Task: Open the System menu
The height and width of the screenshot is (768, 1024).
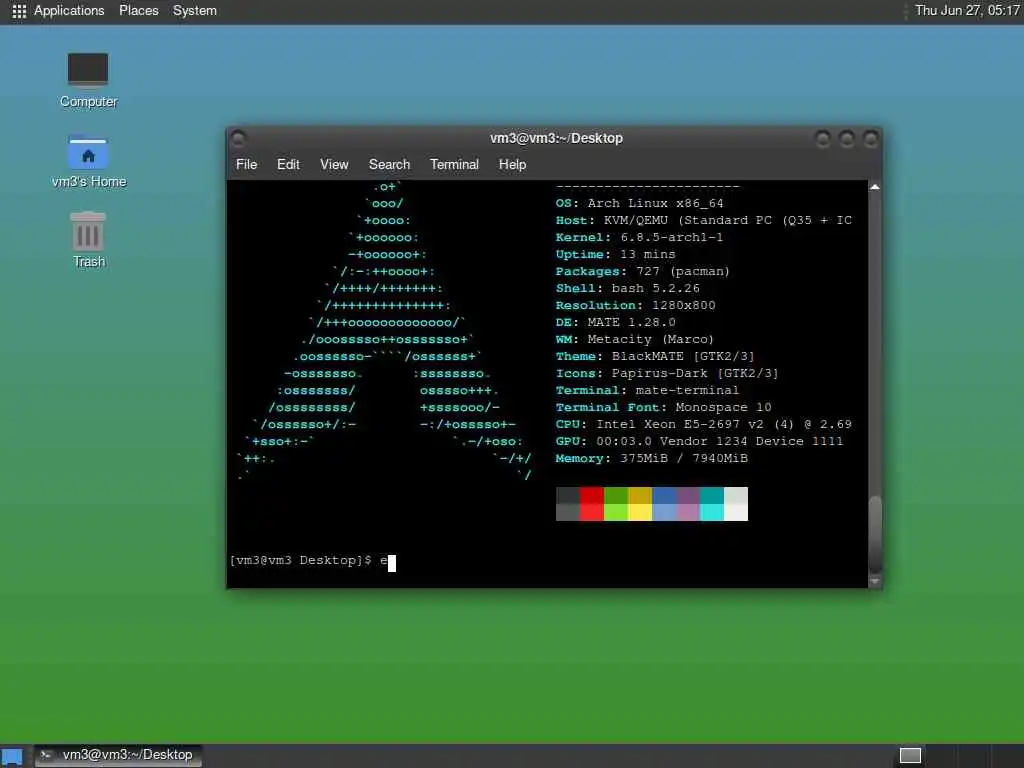Action: click(195, 10)
